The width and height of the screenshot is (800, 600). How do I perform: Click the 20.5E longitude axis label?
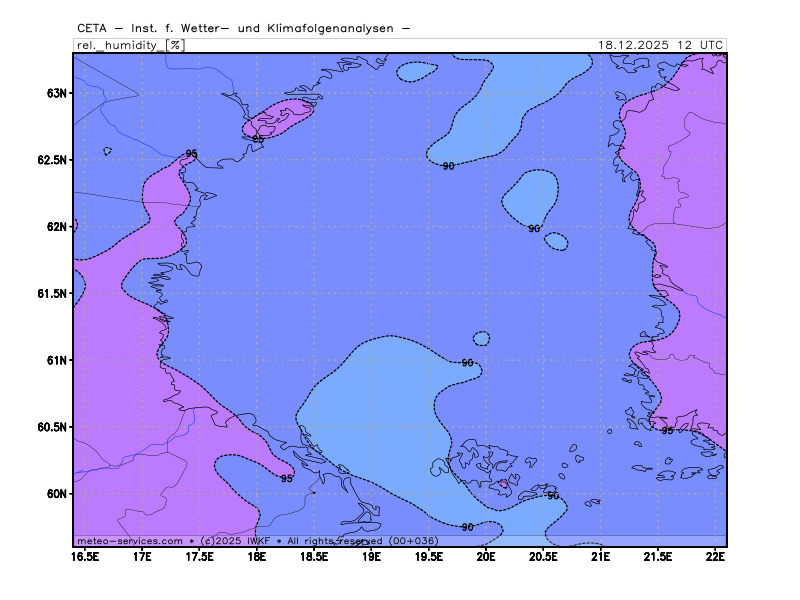click(x=543, y=556)
